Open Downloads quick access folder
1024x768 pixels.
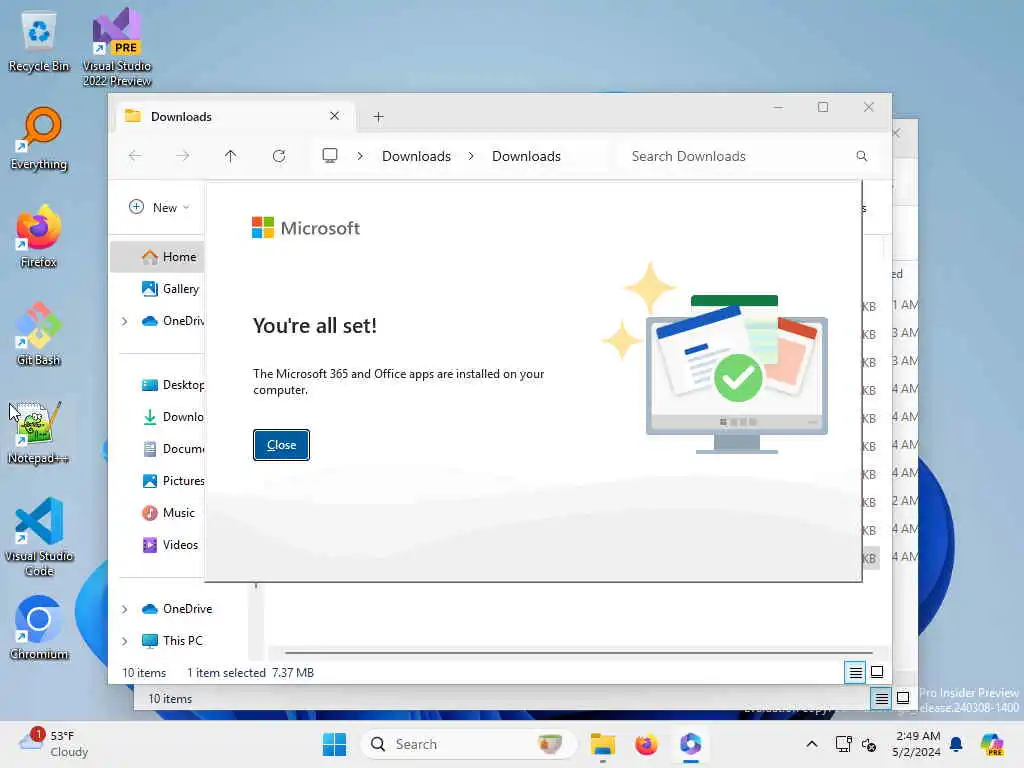tap(172, 417)
